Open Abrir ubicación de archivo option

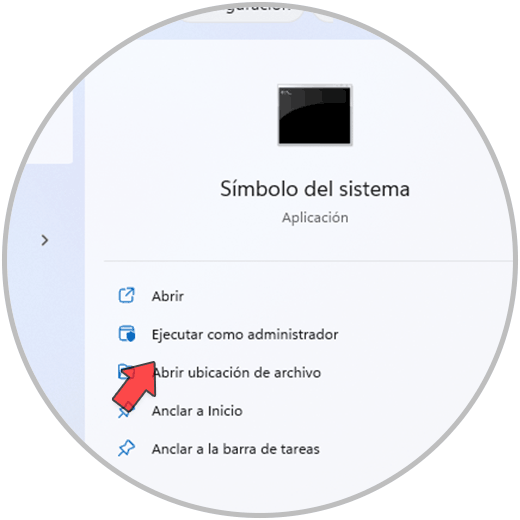(236, 372)
